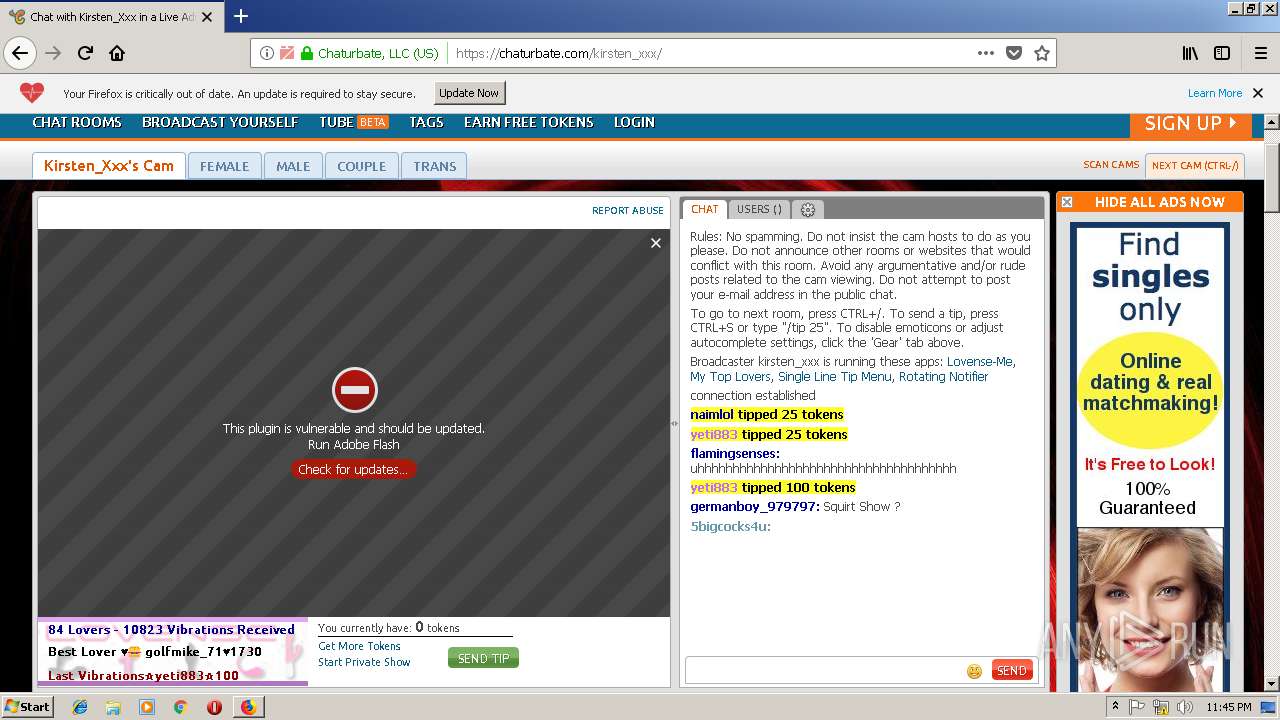Open Single Line Tip Menu link
Viewport: 1280px width, 720px height.
(835, 377)
